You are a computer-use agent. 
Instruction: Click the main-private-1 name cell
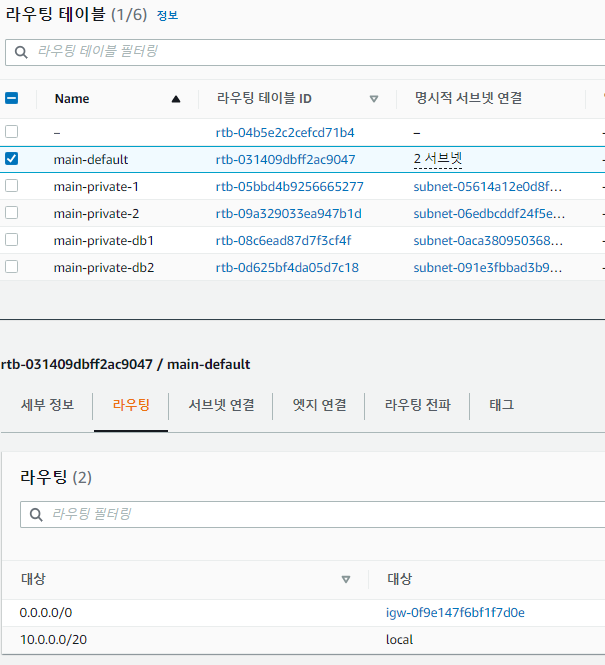pos(96,187)
